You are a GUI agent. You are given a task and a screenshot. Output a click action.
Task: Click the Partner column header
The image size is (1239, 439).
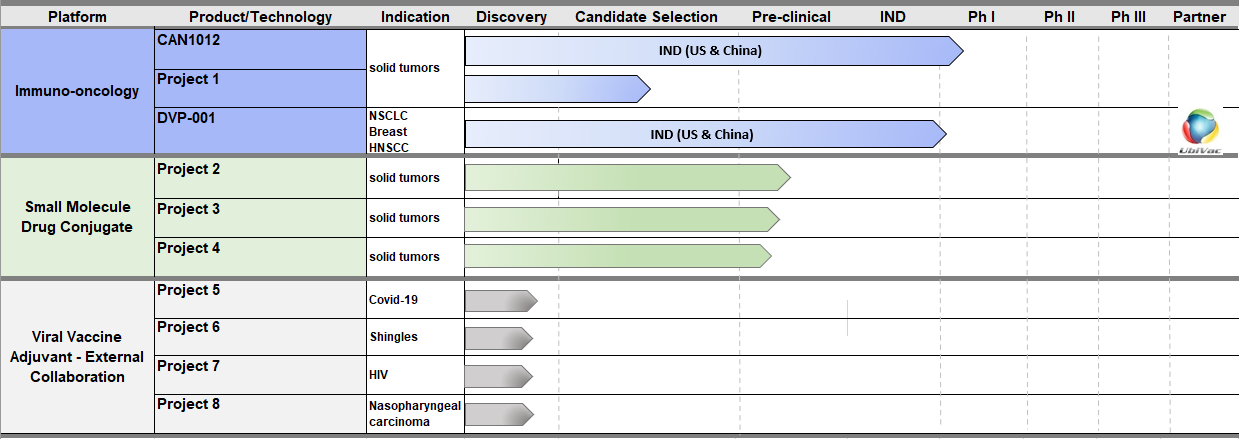click(1199, 17)
